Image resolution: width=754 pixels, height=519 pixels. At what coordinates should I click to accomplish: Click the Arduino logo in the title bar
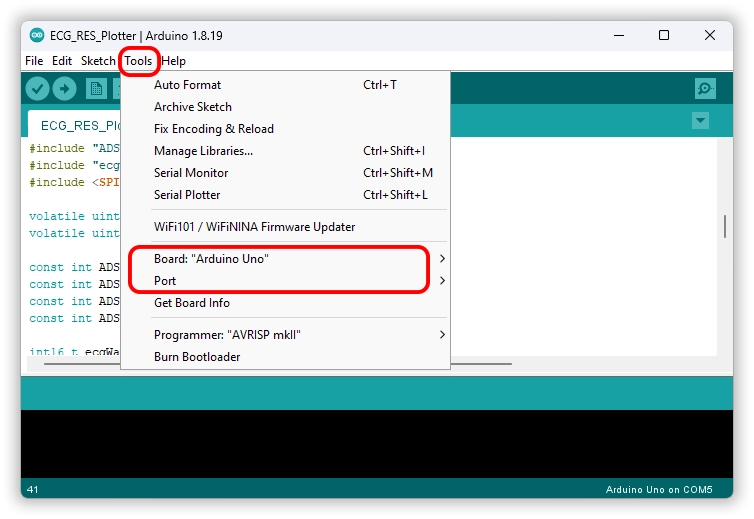click(x=37, y=35)
